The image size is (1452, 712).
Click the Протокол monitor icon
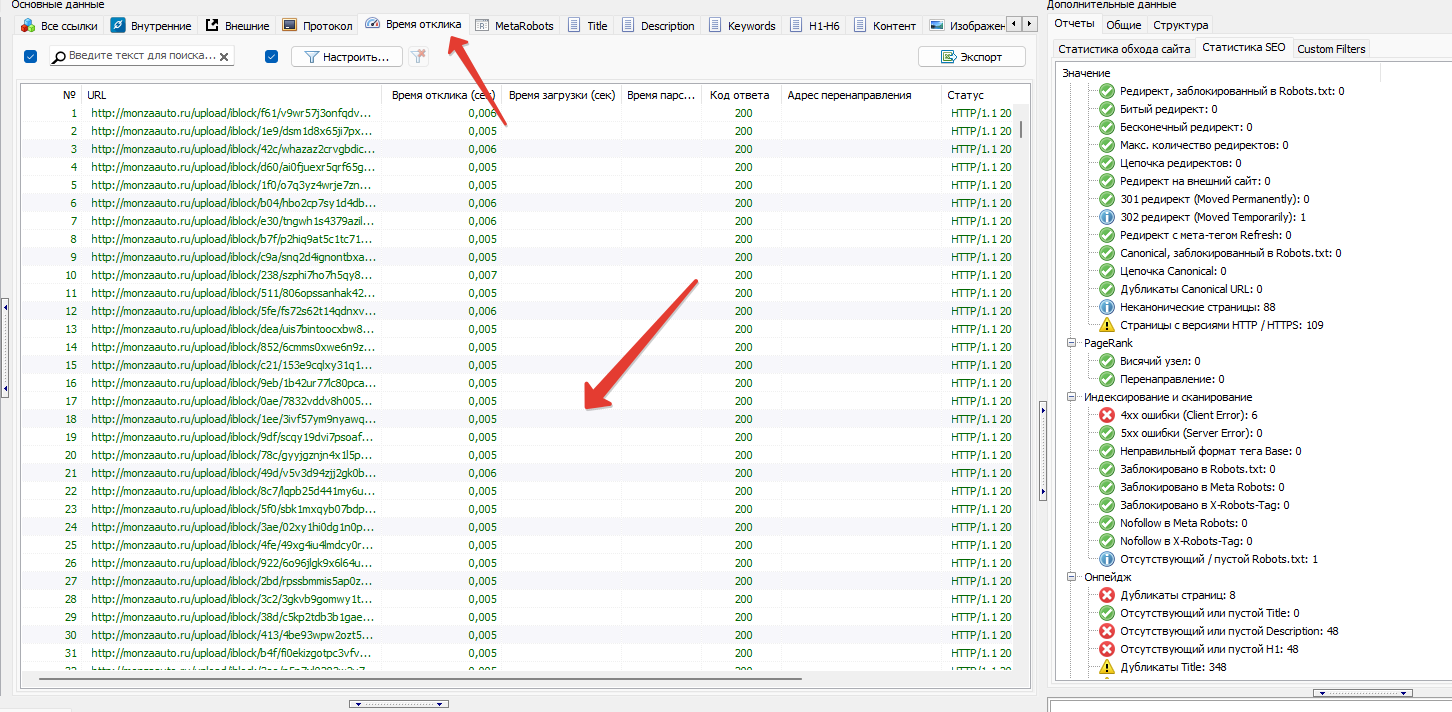coord(290,25)
